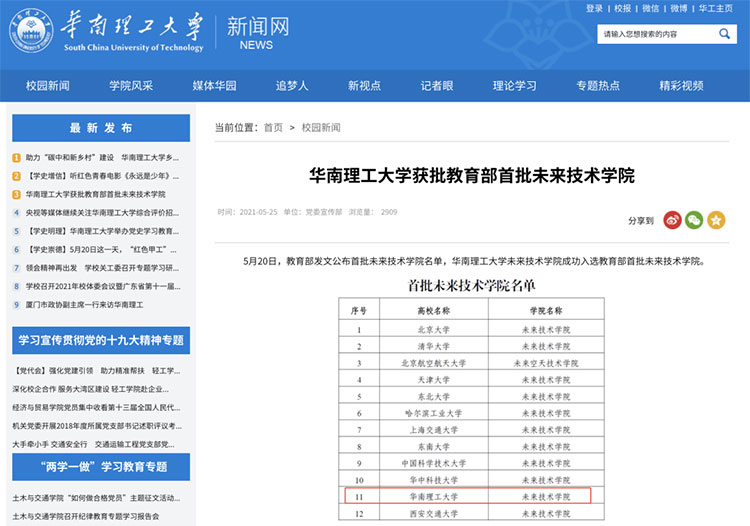Screen dimensions: 750x526
Task: Open item 经济与贸易学院党员集中收看
Action: point(96,407)
